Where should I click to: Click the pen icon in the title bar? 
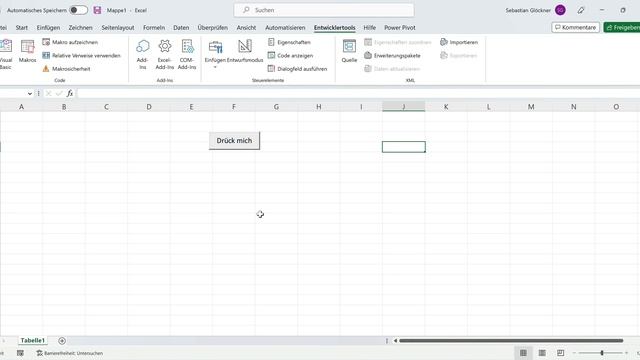[581, 10]
